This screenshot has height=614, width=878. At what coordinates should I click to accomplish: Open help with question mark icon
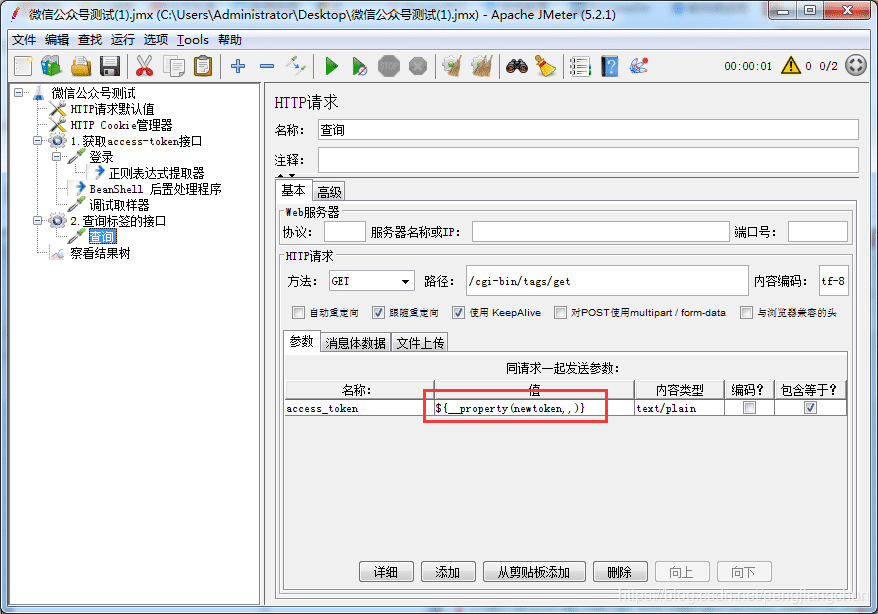point(610,66)
